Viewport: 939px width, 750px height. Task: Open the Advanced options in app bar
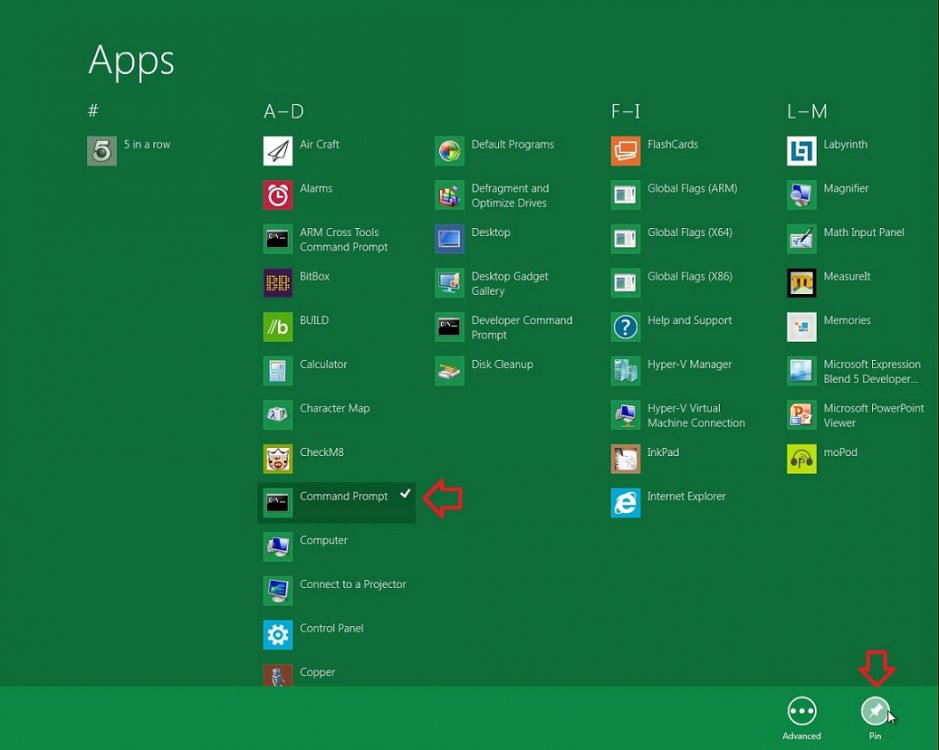tap(802, 712)
